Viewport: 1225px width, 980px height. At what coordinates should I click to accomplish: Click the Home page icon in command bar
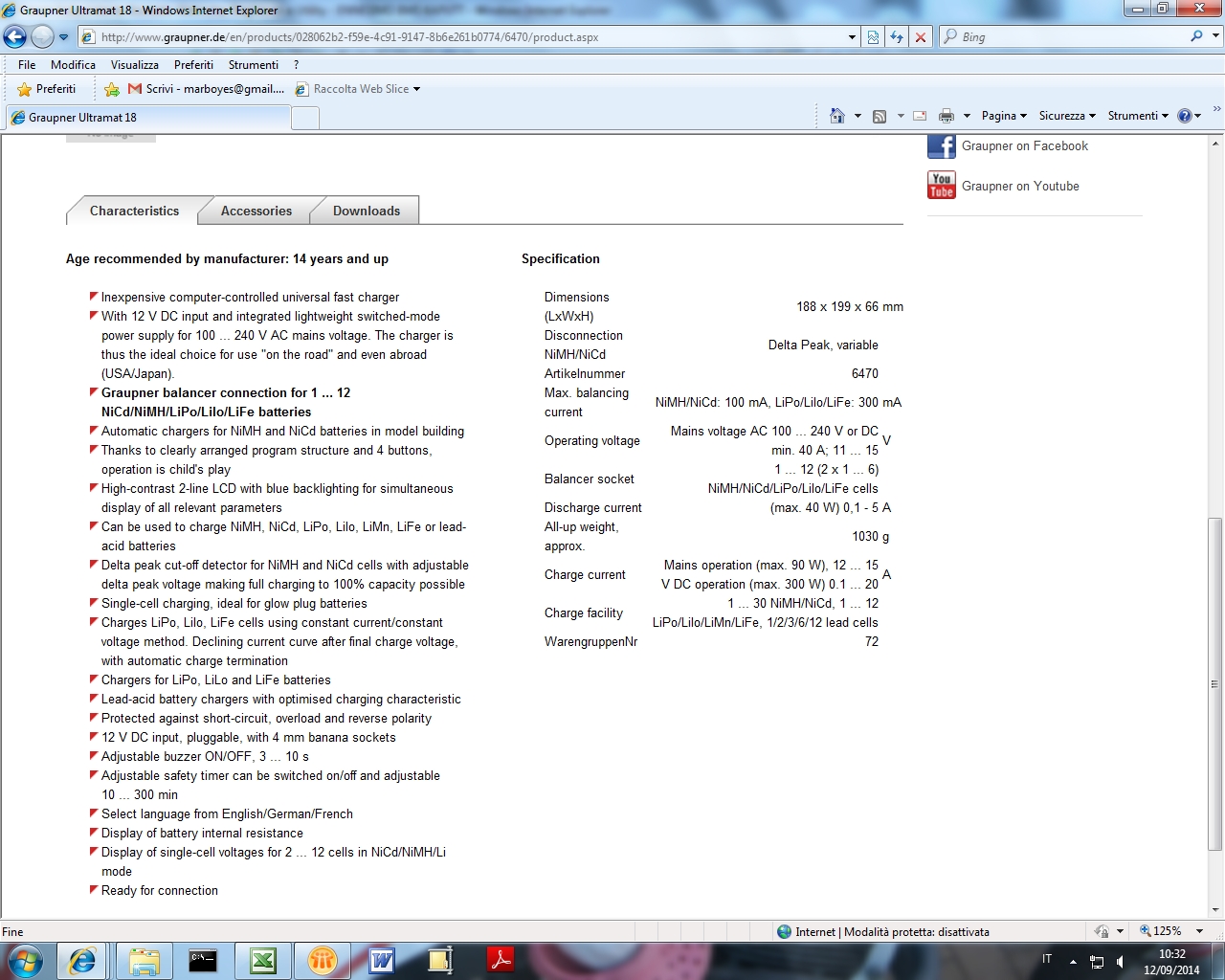click(x=837, y=116)
